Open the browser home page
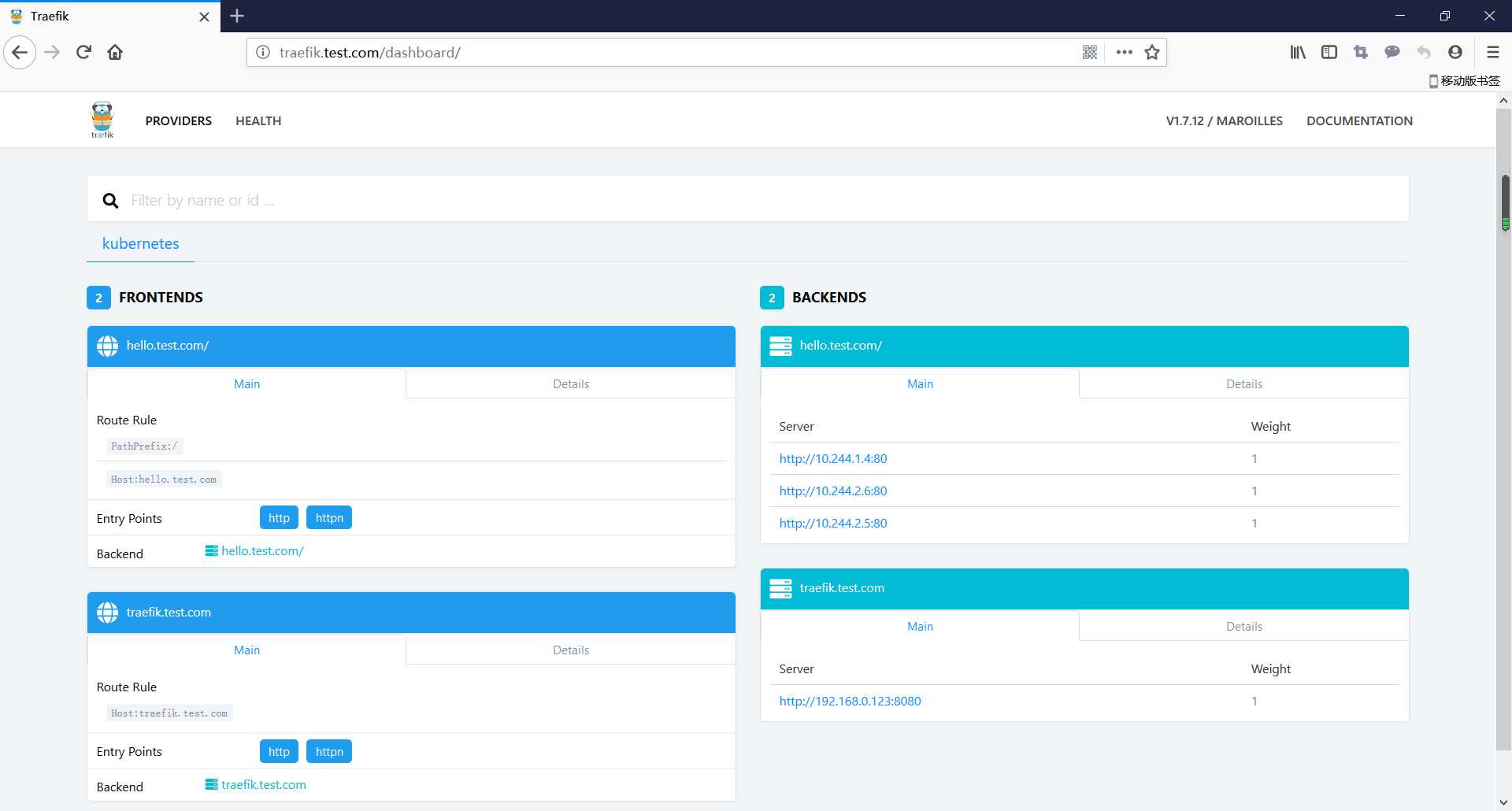Viewport: 1512px width, 811px height. (x=115, y=53)
